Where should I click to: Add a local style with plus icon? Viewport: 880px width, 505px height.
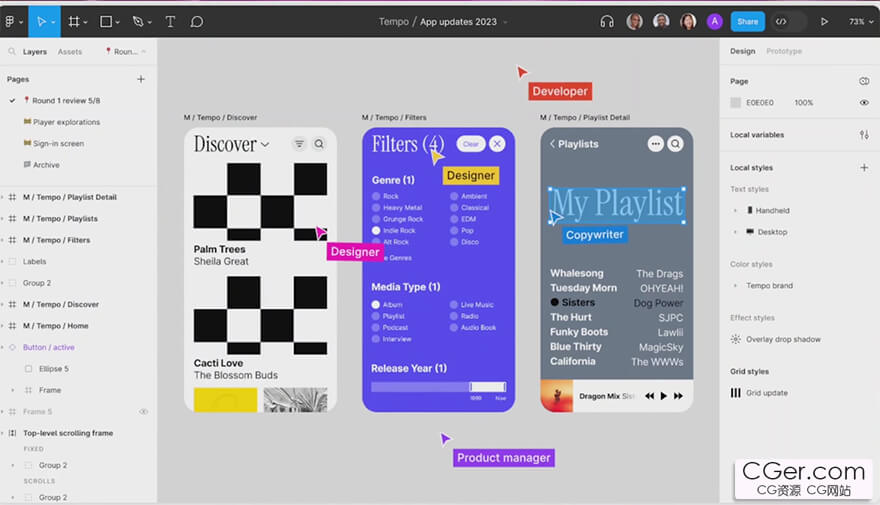coord(864,167)
